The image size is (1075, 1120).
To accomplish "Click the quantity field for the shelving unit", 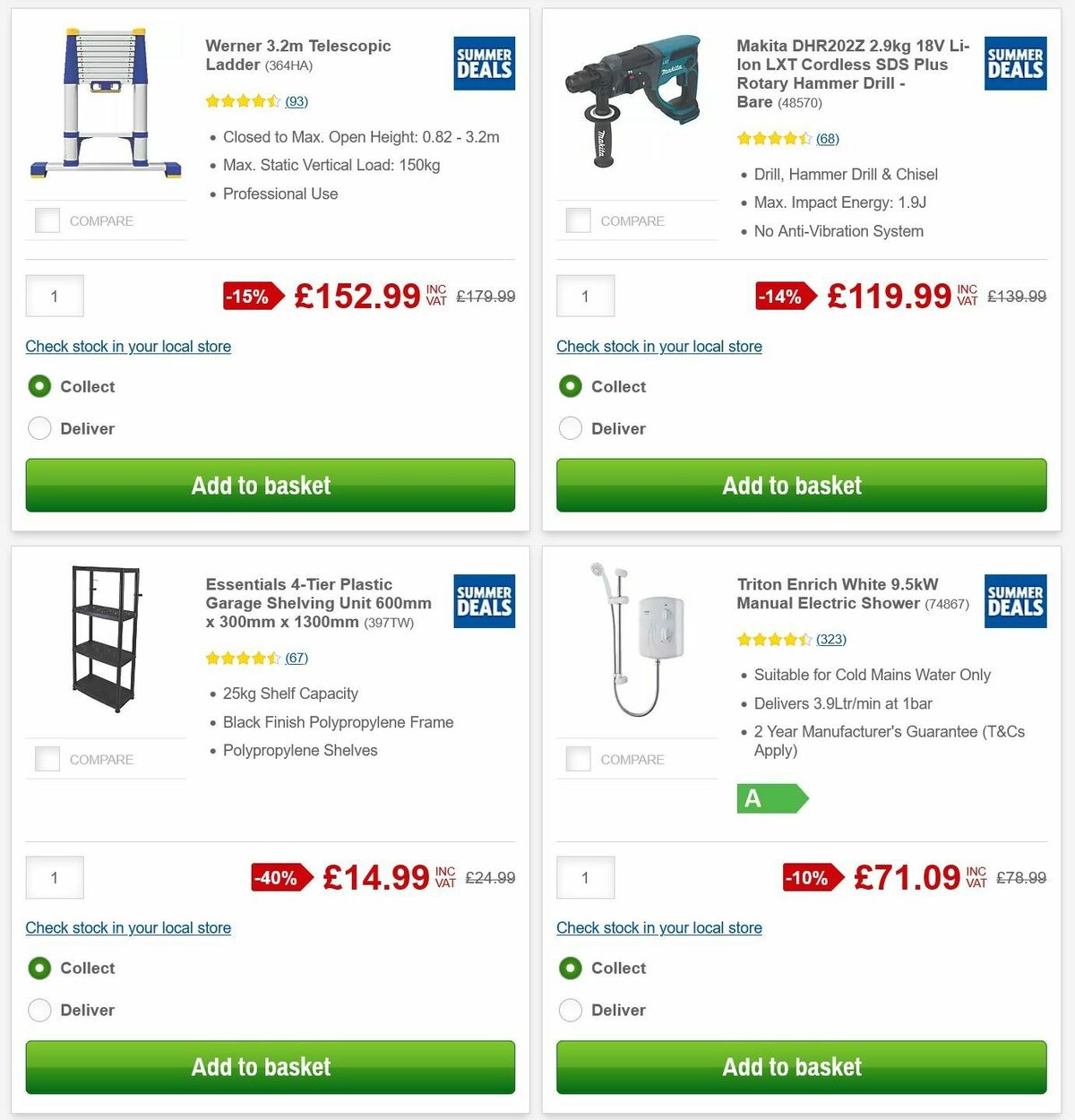I will click(54, 878).
